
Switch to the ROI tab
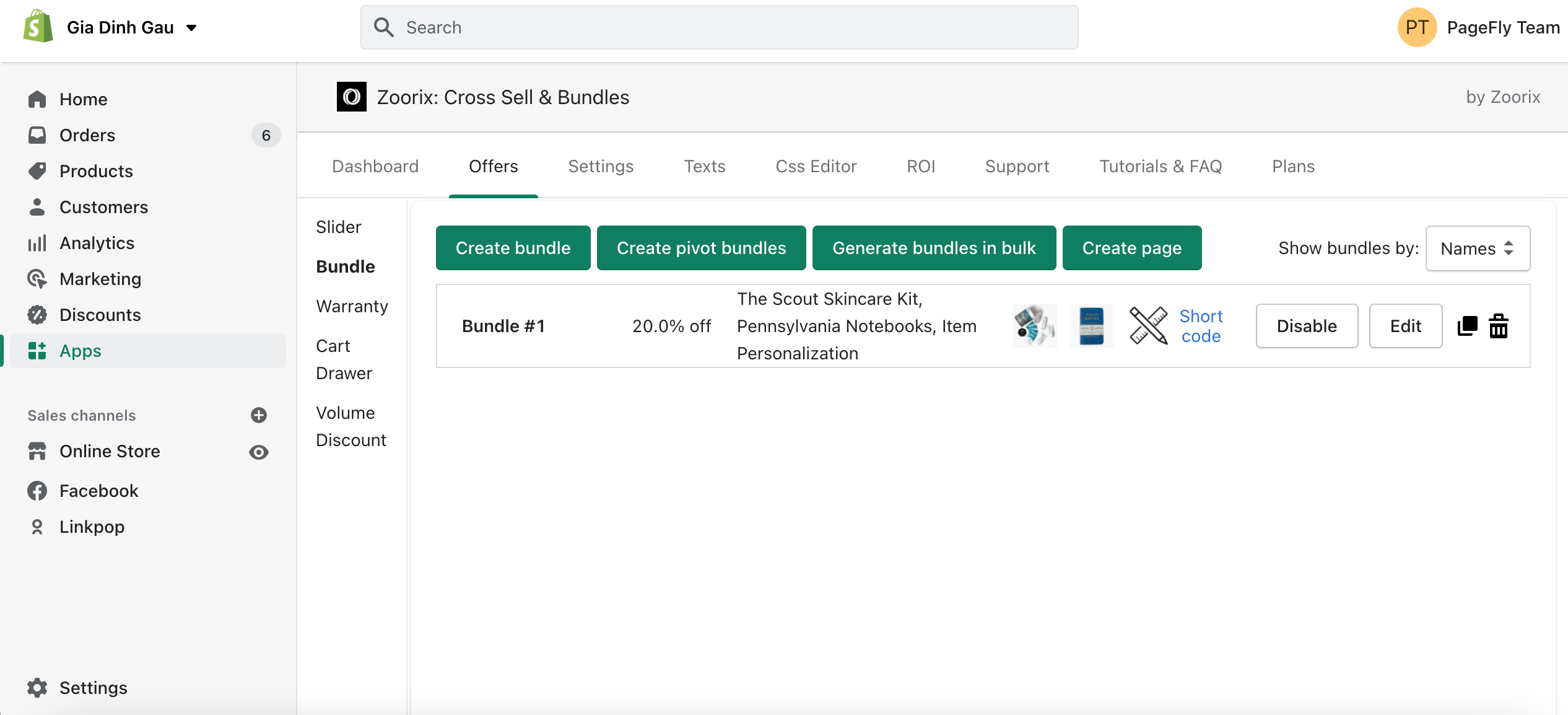(921, 166)
